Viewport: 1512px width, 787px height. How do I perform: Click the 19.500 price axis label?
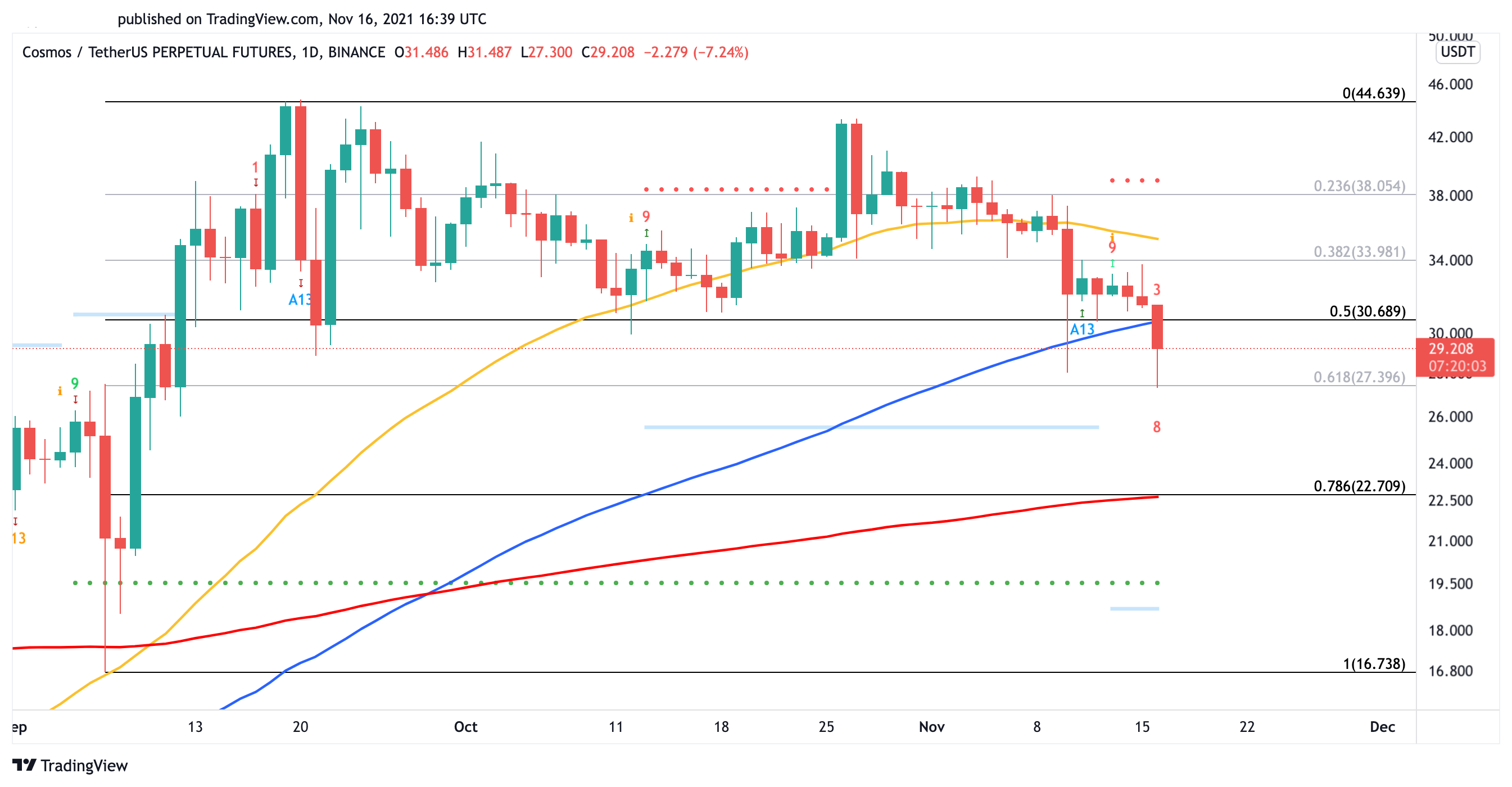click(x=1450, y=584)
